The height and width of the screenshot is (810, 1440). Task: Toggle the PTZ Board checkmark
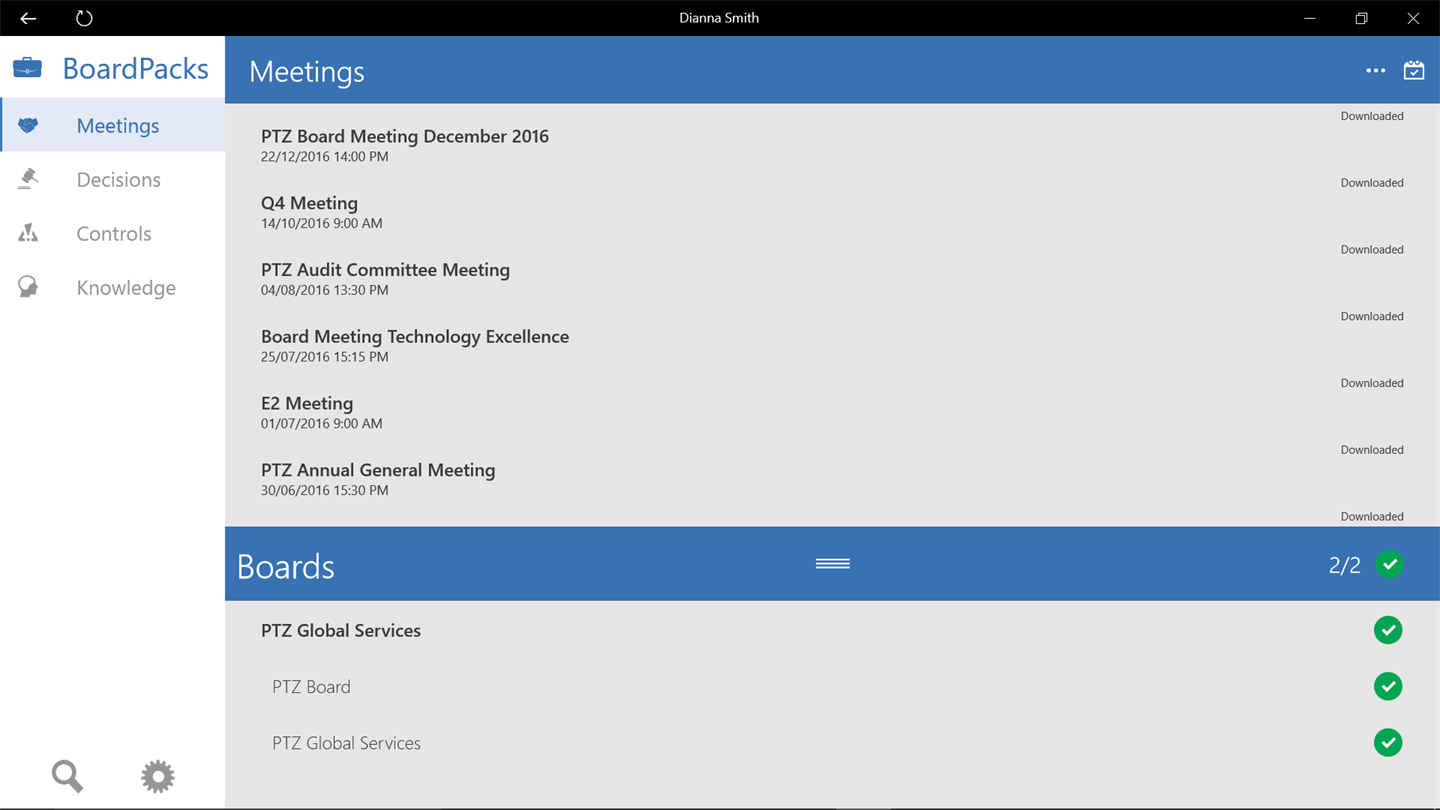[x=1388, y=686]
